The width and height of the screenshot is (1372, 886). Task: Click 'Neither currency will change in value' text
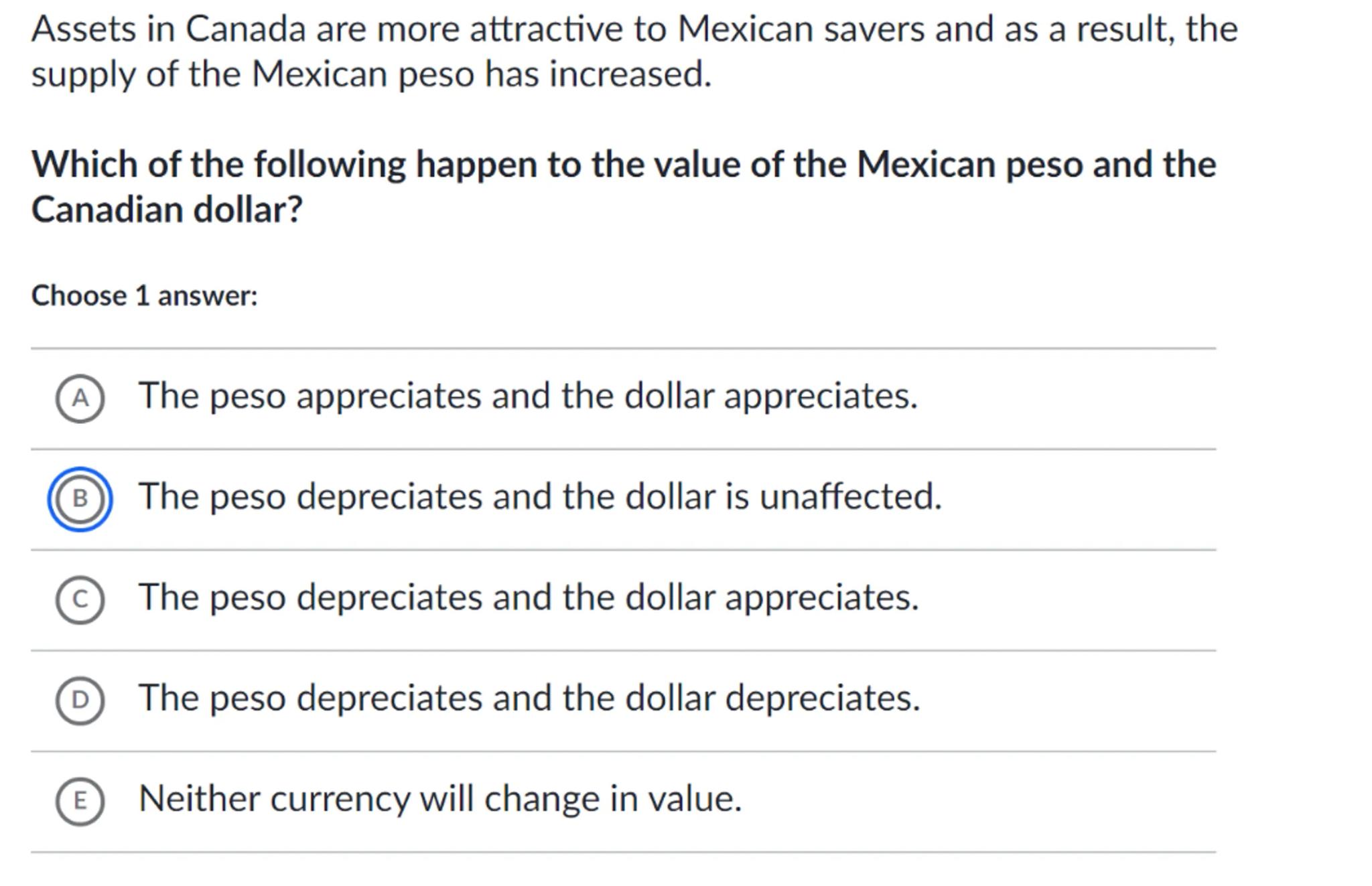440,799
